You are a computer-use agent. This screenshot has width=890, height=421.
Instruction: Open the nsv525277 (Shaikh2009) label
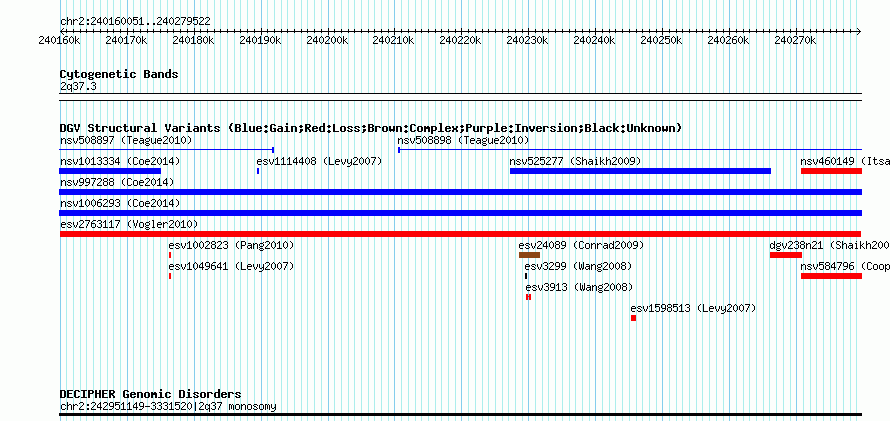pos(576,161)
